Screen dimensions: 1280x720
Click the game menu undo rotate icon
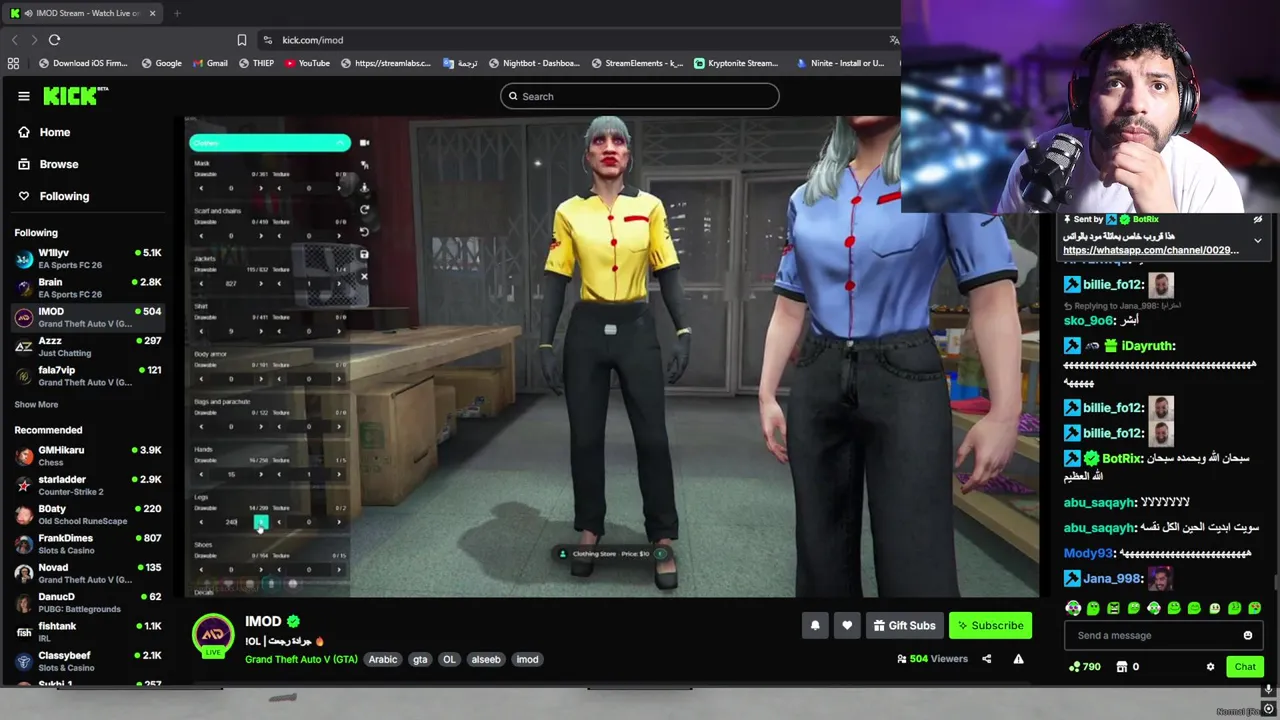pyautogui.click(x=364, y=232)
